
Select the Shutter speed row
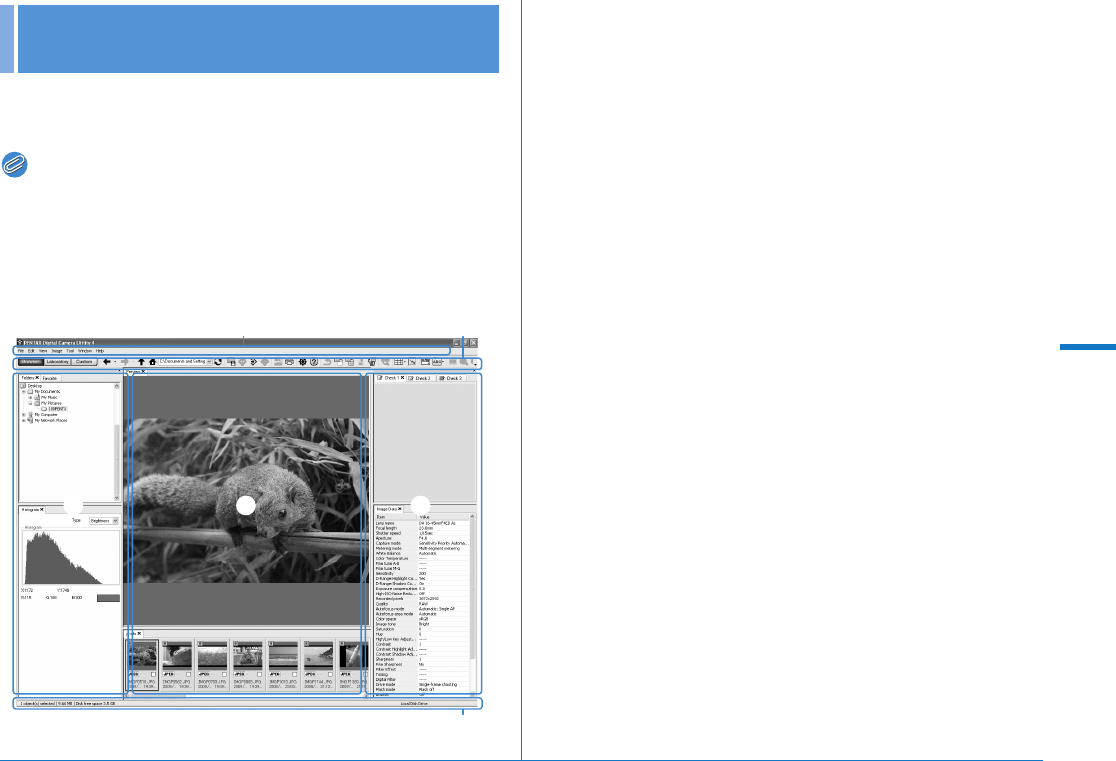[x=422, y=533]
